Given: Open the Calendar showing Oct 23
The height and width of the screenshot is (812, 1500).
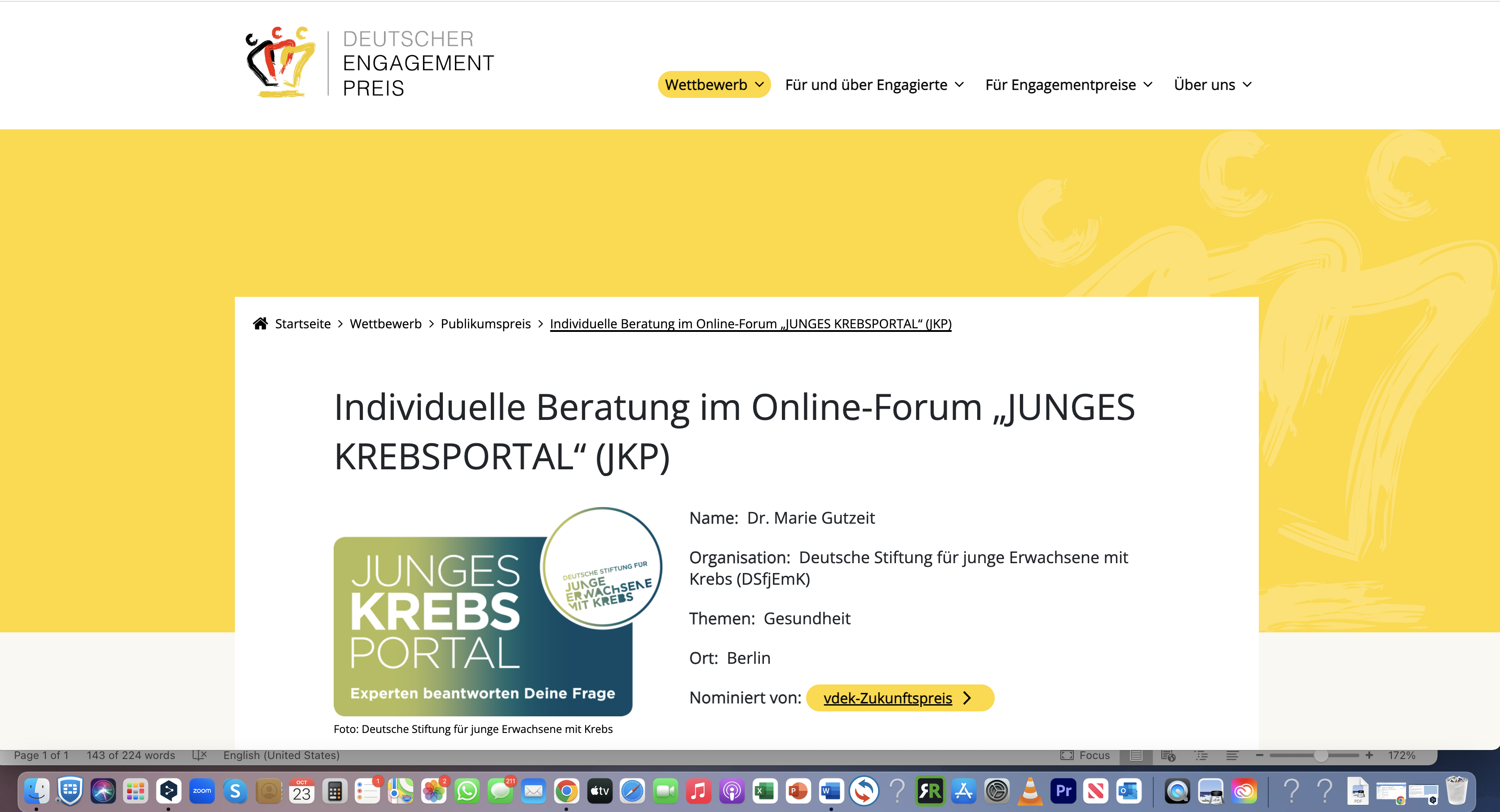Looking at the screenshot, I should (302, 790).
